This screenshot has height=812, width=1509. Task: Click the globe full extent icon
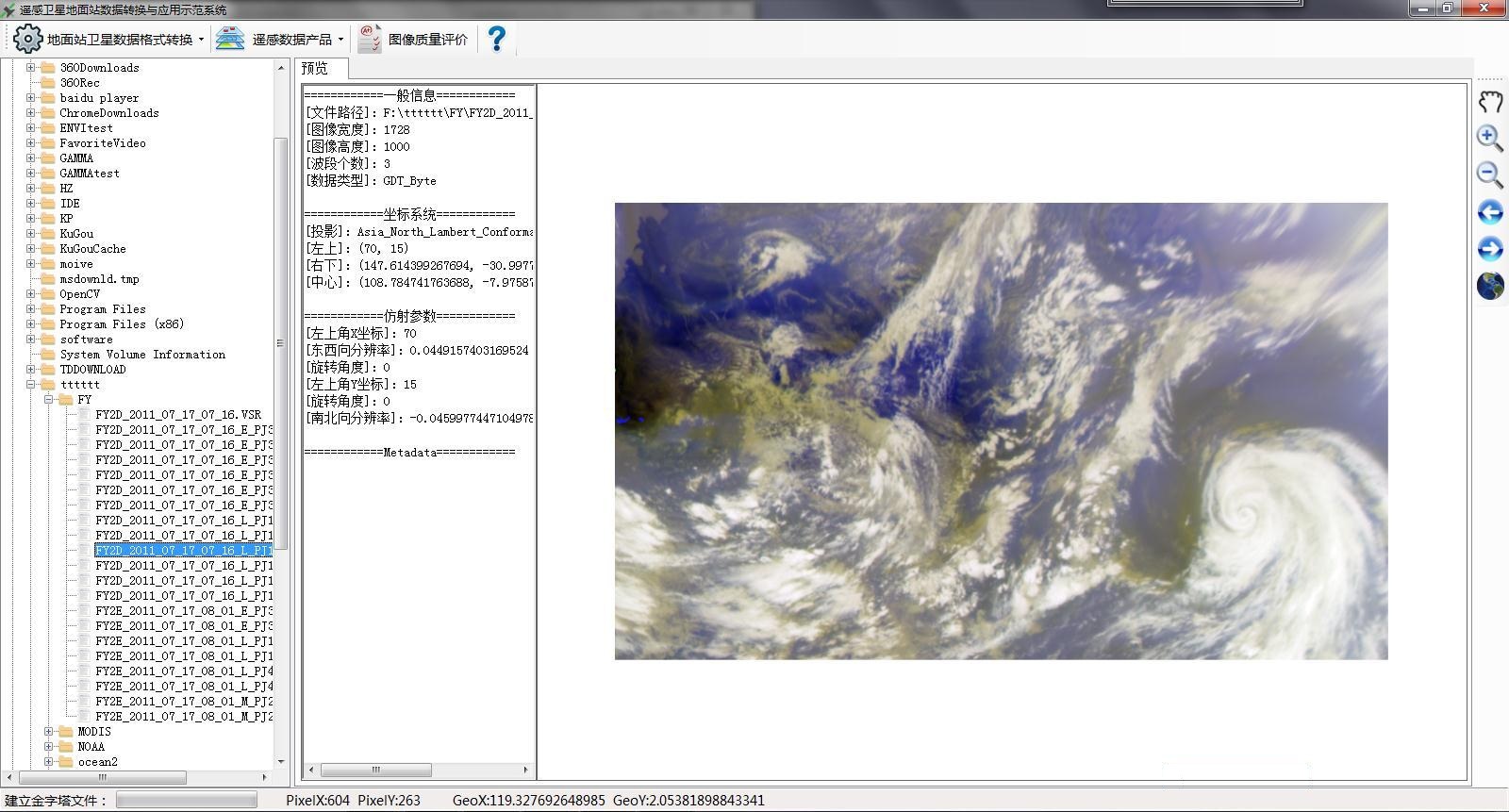click(x=1490, y=286)
